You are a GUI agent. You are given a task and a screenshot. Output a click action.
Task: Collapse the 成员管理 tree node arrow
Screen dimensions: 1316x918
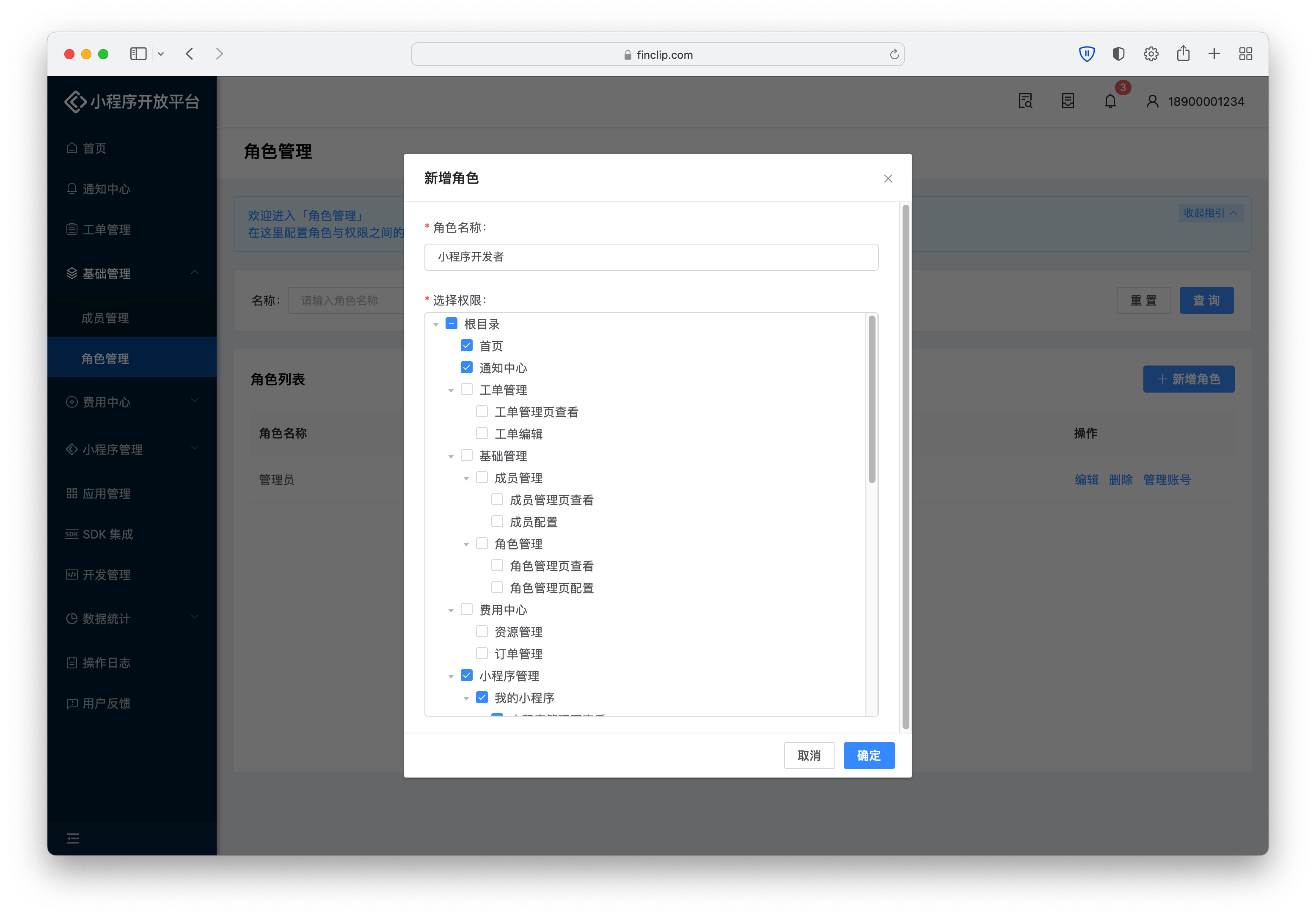click(466, 478)
